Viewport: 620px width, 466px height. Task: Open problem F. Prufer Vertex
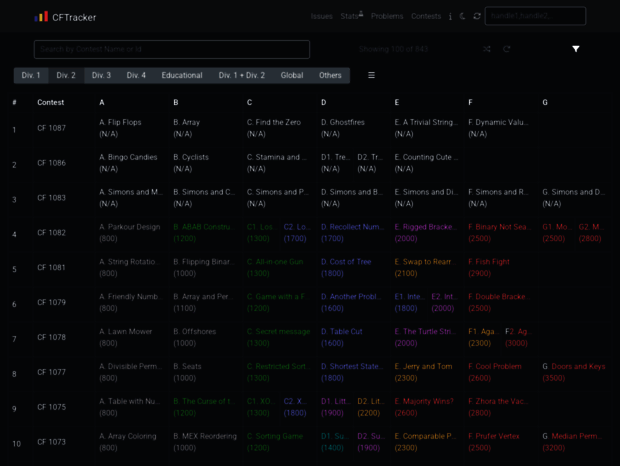point(493,436)
